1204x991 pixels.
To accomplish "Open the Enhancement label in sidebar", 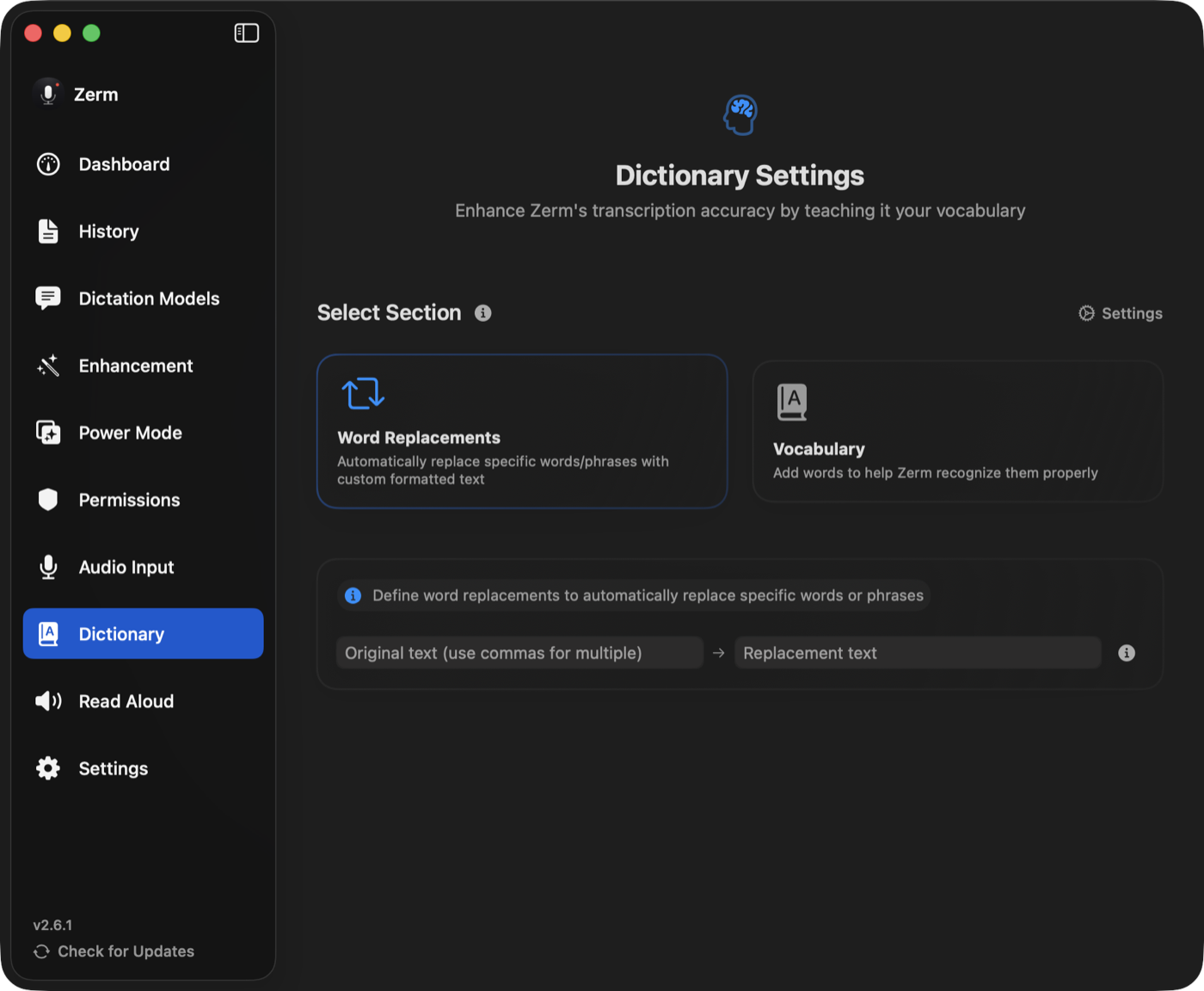I will pos(136,366).
